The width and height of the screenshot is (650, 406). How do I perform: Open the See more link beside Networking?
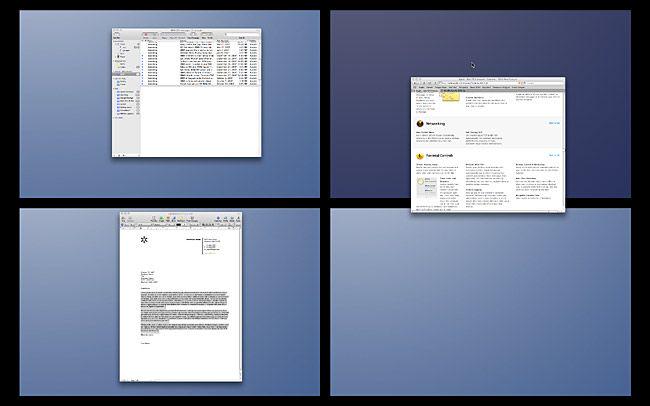[x=553, y=123]
